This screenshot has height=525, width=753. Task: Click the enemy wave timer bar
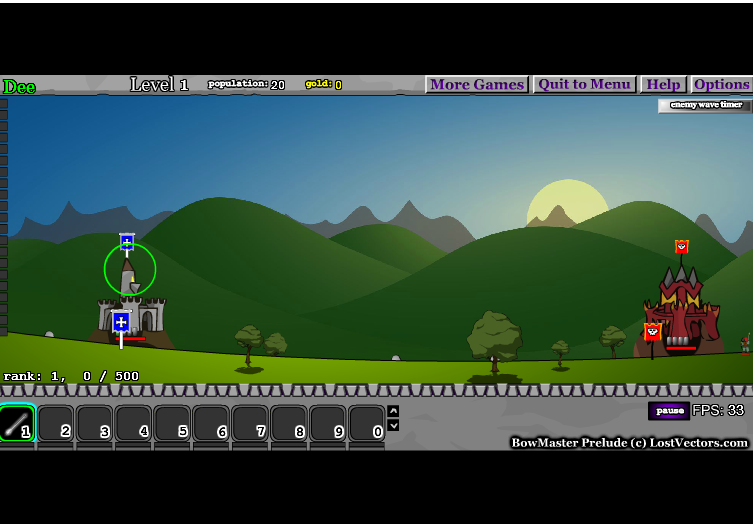[705, 105]
